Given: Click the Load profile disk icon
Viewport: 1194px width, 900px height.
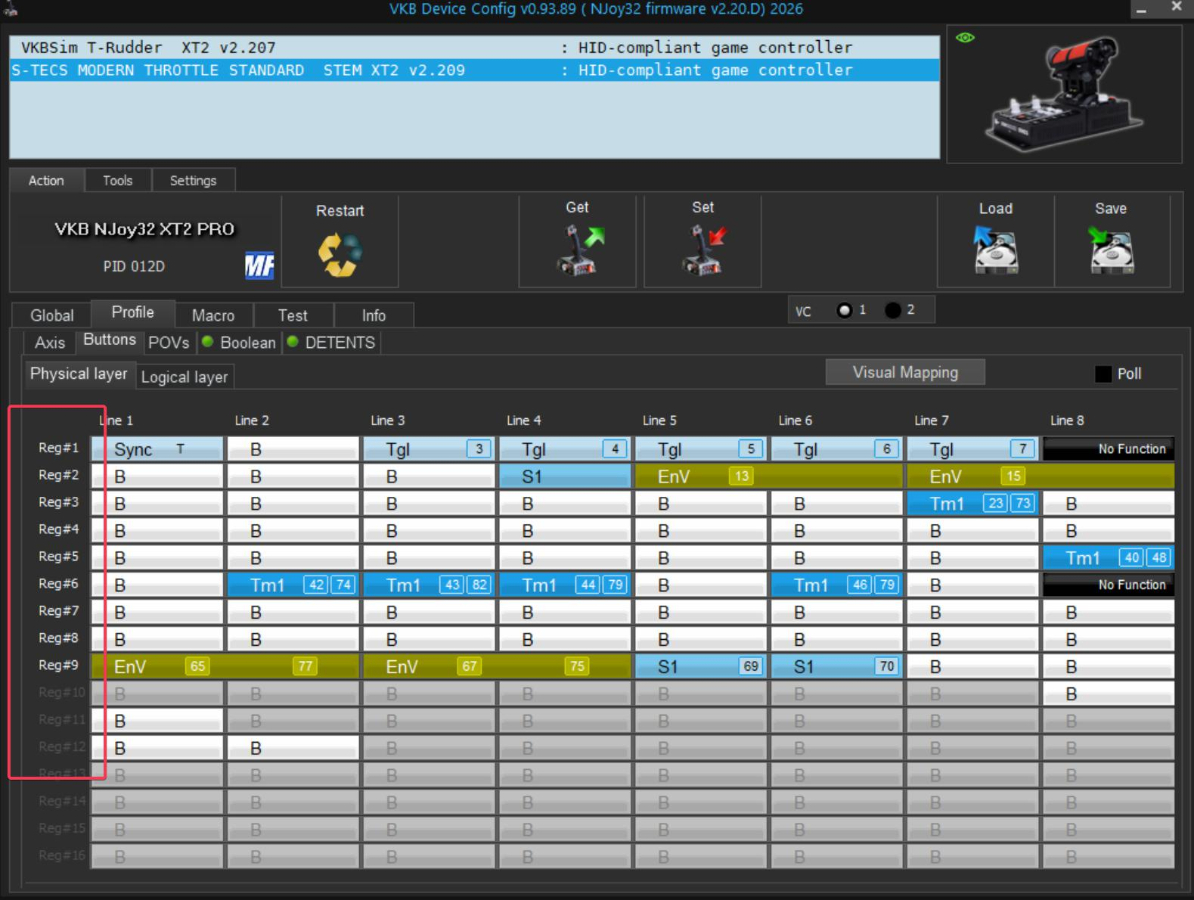Looking at the screenshot, I should [x=995, y=250].
